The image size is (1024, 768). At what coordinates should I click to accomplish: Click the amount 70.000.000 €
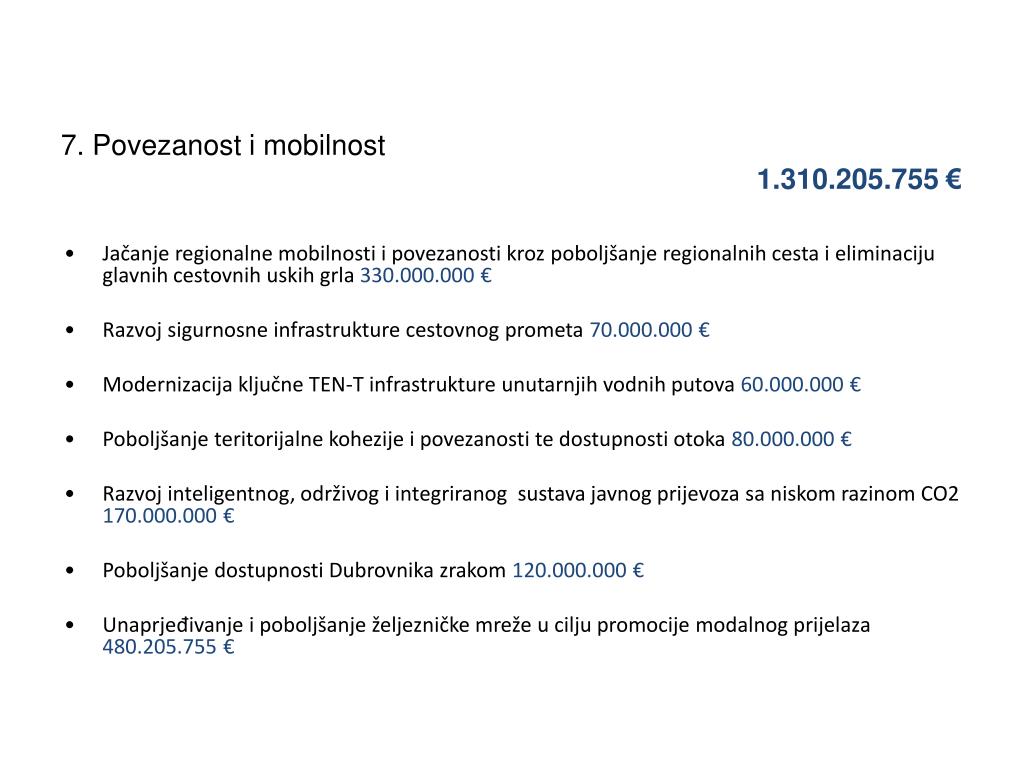pyautogui.click(x=649, y=330)
